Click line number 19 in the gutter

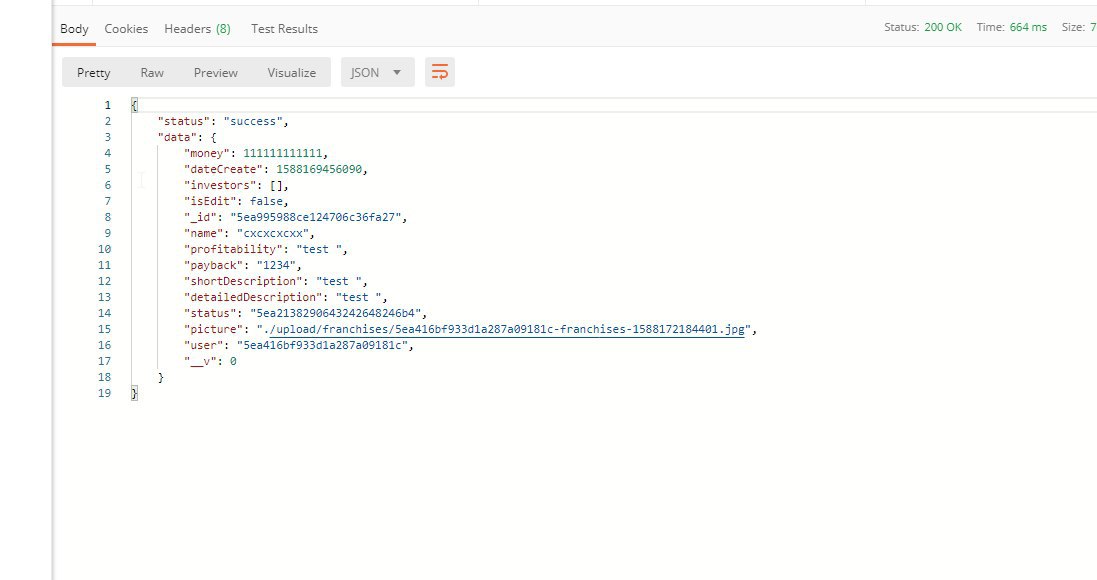coord(104,393)
